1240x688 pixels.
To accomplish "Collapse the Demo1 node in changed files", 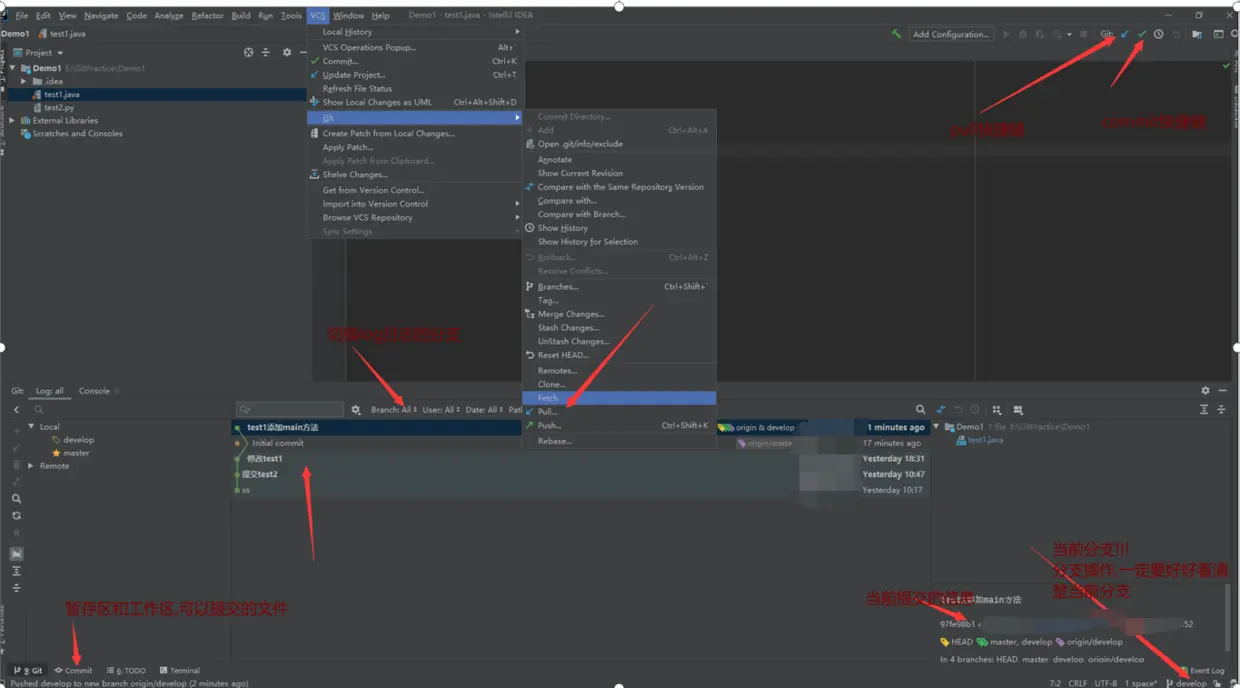I will [x=937, y=427].
